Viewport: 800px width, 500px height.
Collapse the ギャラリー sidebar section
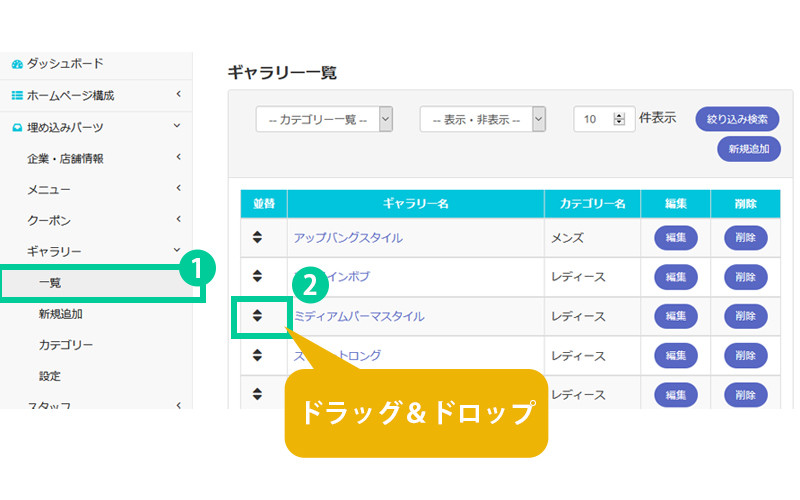click(x=177, y=250)
